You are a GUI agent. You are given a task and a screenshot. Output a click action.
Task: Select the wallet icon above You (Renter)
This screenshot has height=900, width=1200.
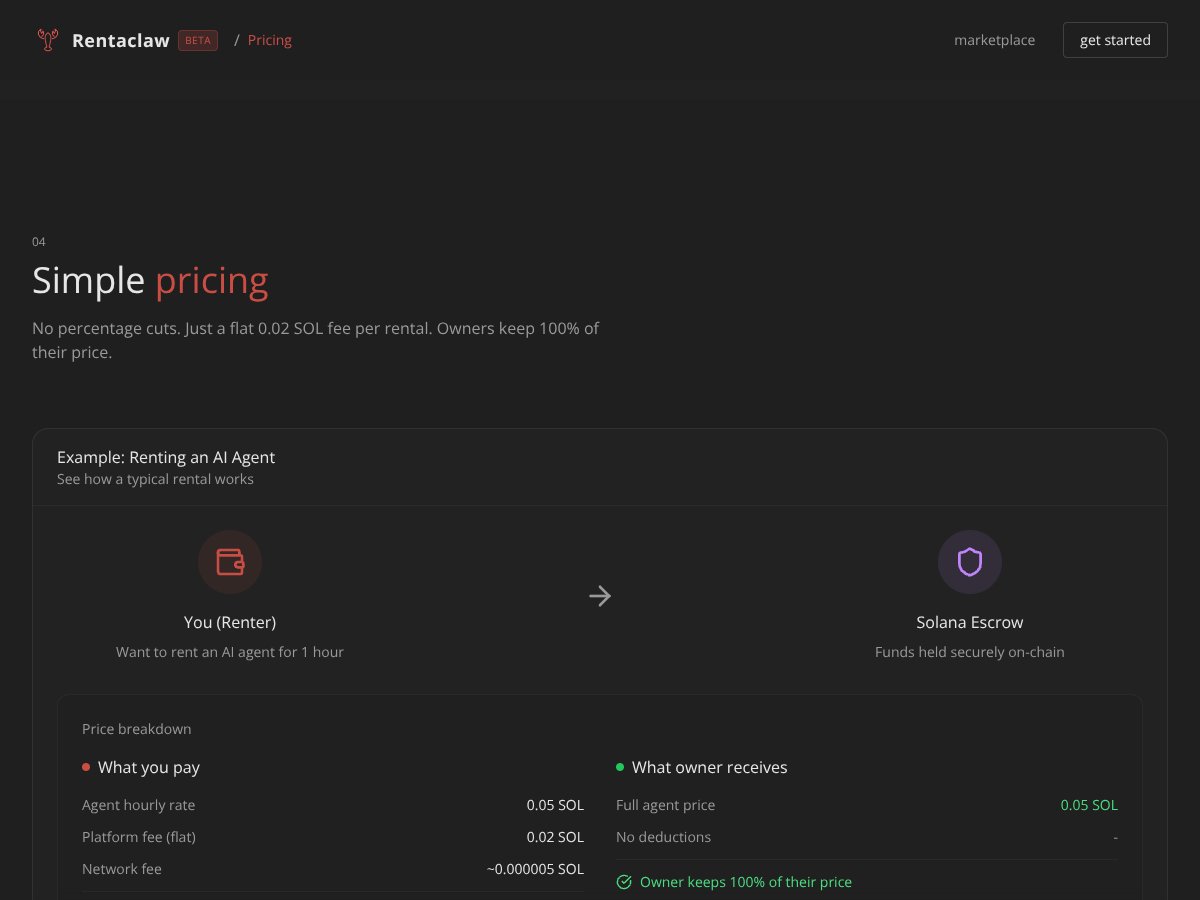point(230,562)
